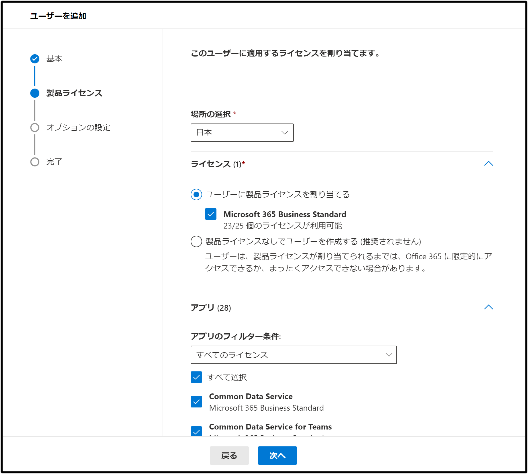Toggle the すべて選択 checkbox
The height and width of the screenshot is (474, 528).
click(196, 377)
